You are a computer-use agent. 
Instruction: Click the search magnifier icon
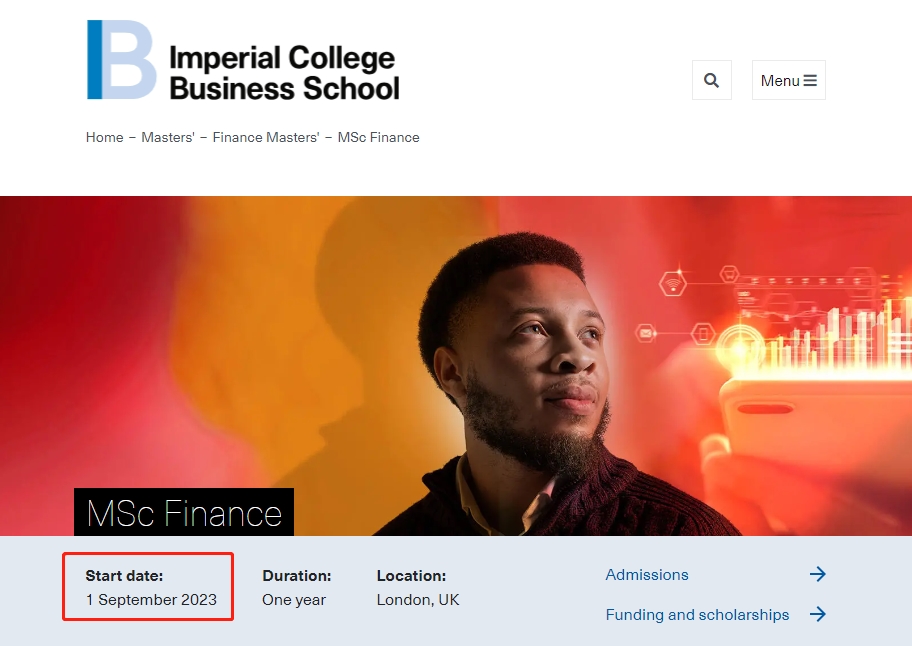(x=711, y=80)
